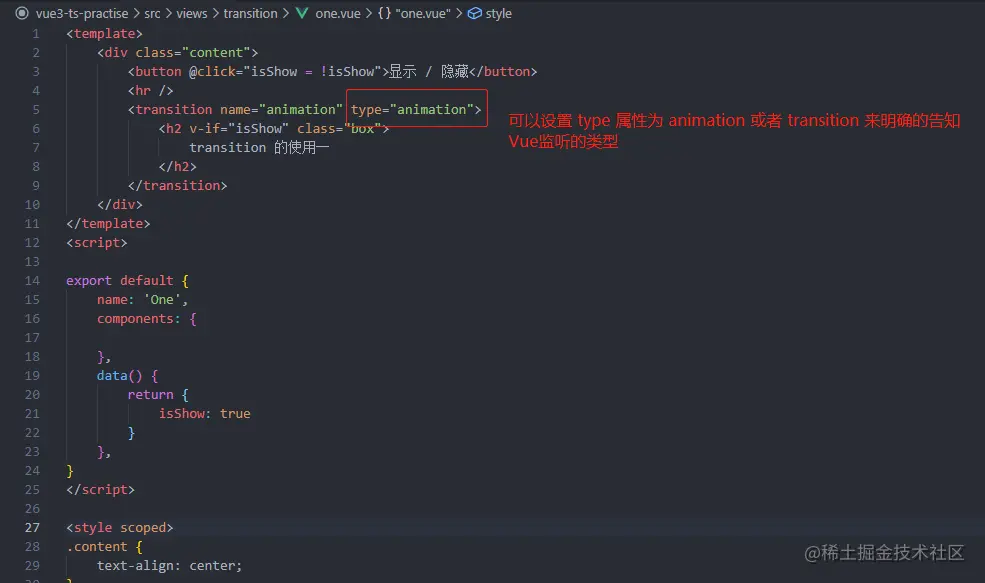This screenshot has width=985, height=583.
Task: Select the views breadcrumb segment
Action: 192,13
